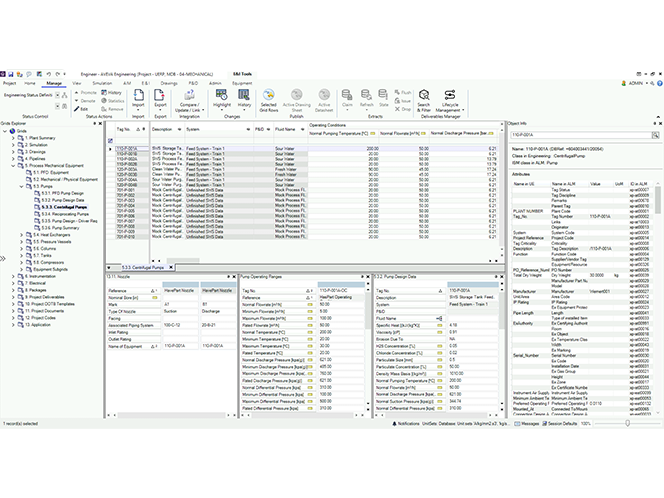Tick the checkbox in the grid filter row
Viewport: 664px width, 498px height.
click(111, 140)
